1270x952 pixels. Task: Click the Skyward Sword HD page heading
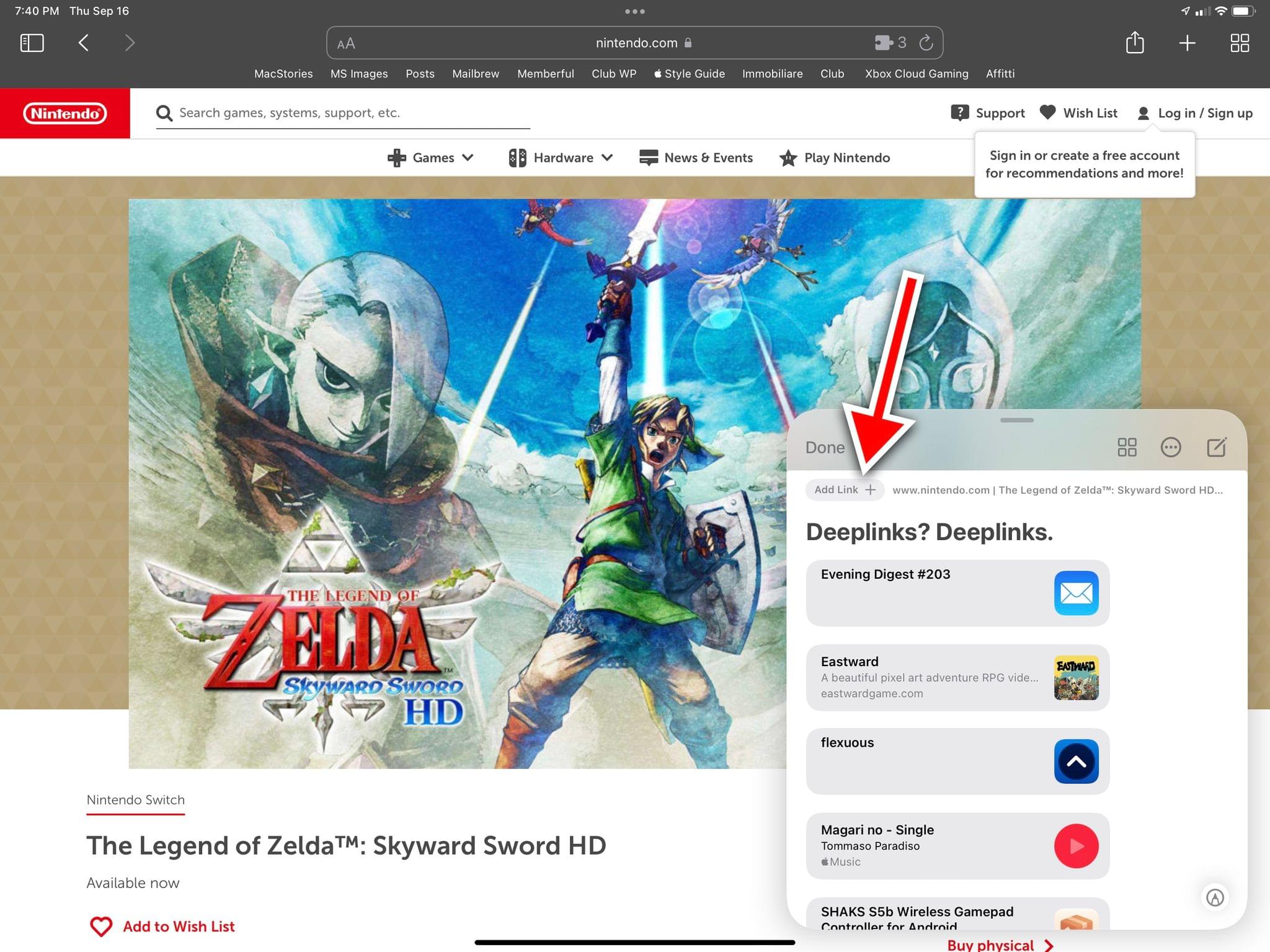tap(346, 845)
